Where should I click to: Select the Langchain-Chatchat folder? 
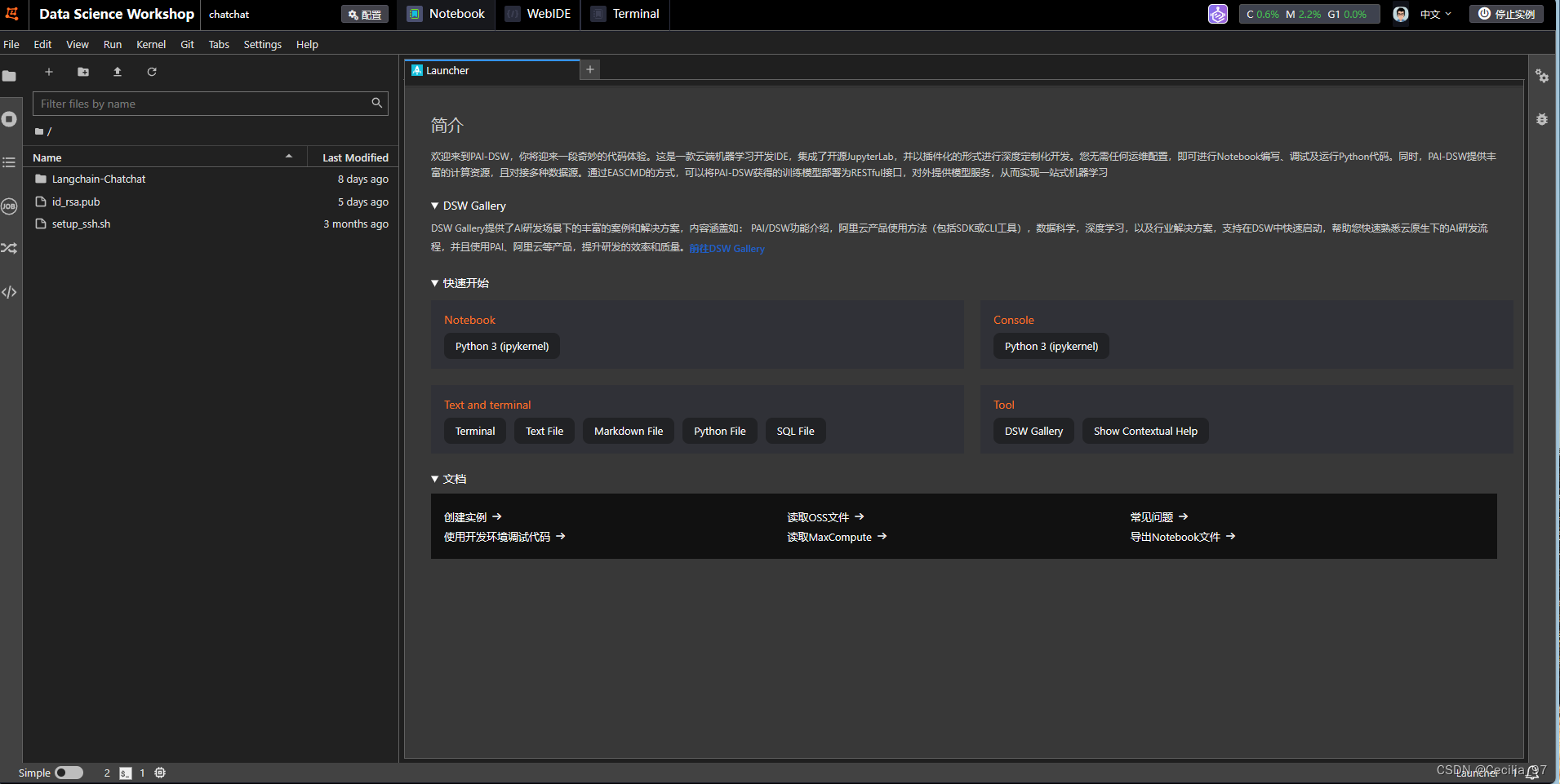click(211, 179)
